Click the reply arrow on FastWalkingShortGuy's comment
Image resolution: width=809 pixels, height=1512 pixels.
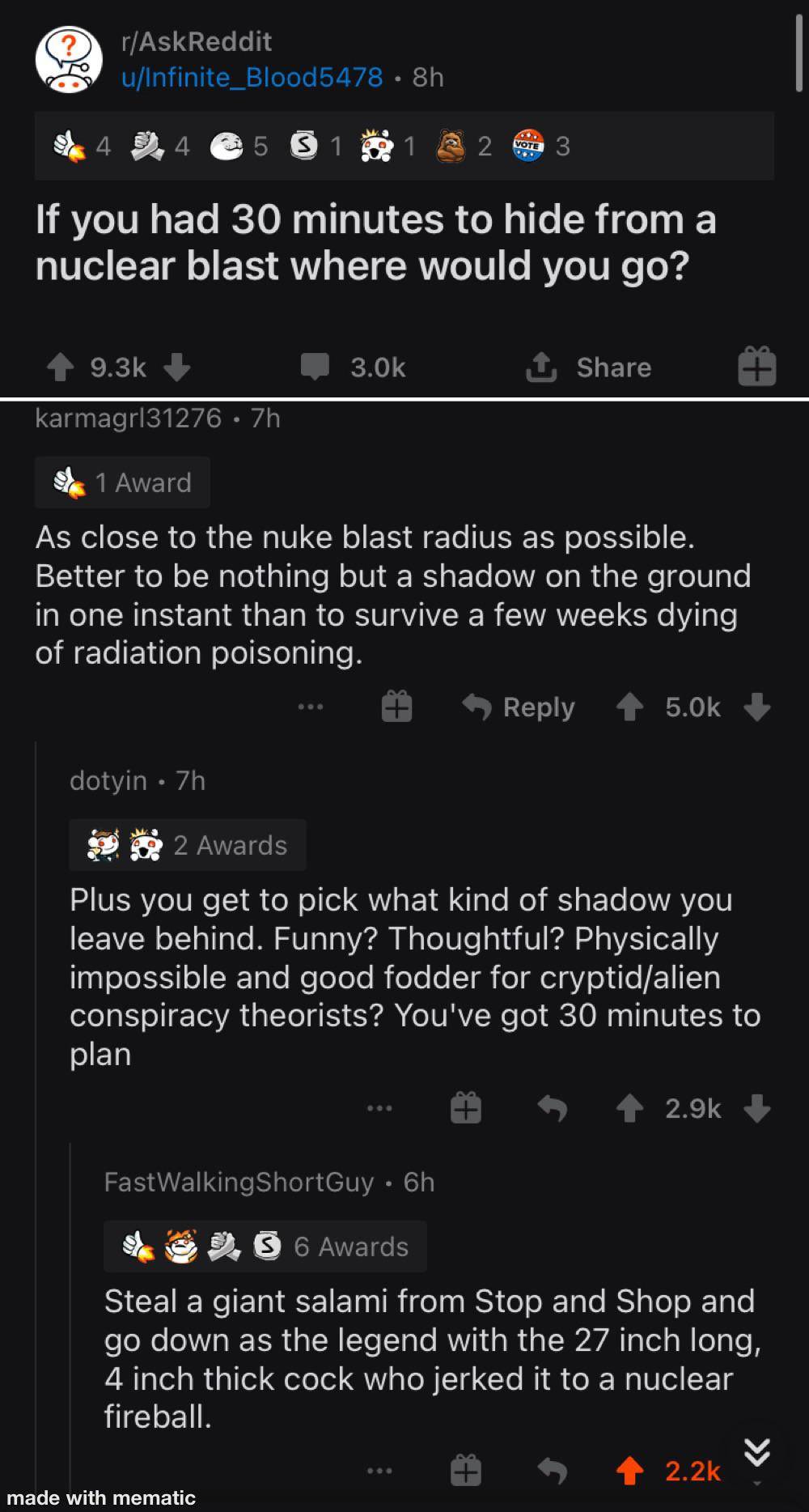pyautogui.click(x=551, y=1471)
